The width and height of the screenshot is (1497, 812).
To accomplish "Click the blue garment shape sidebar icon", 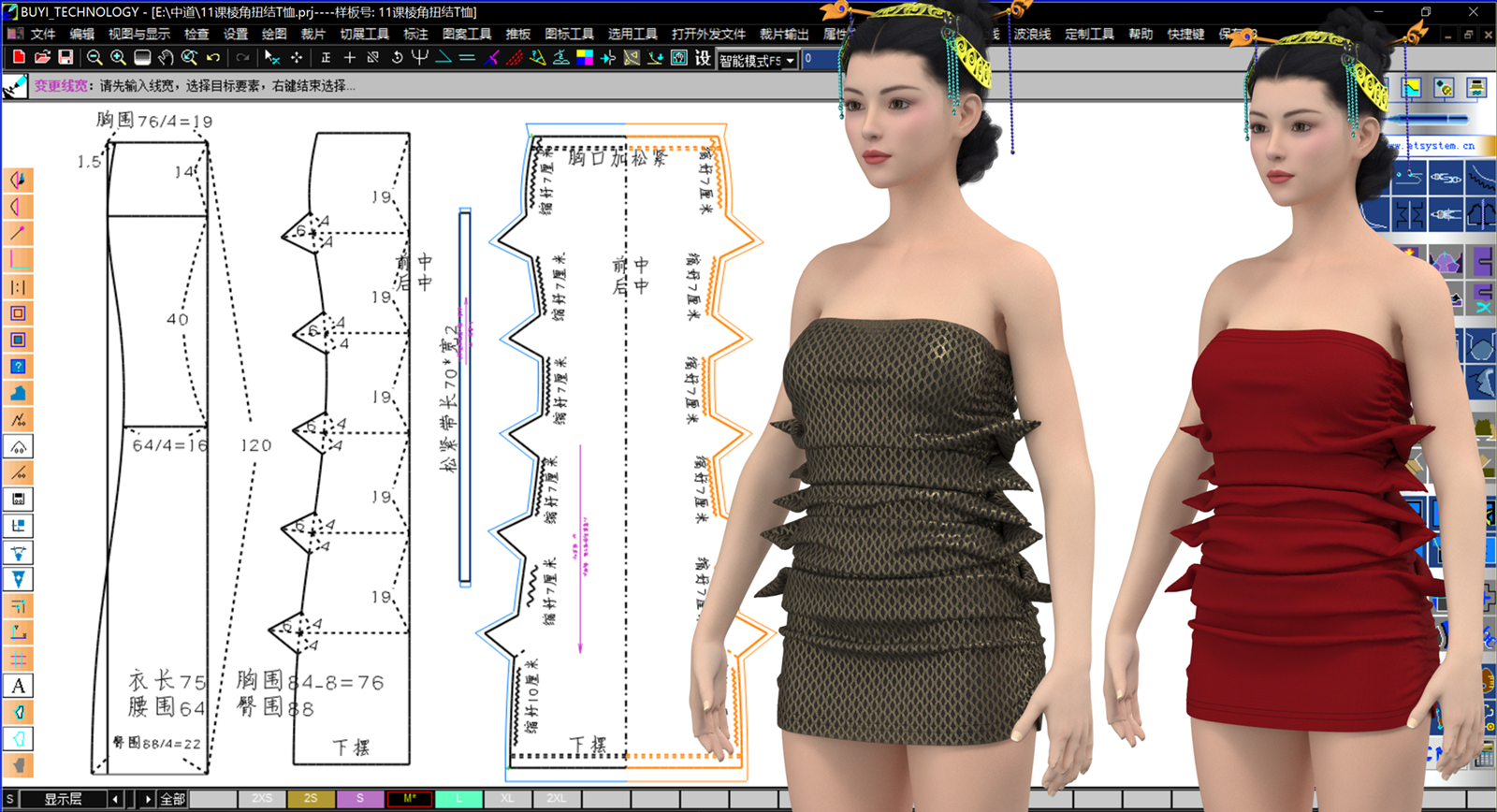I will [18, 393].
